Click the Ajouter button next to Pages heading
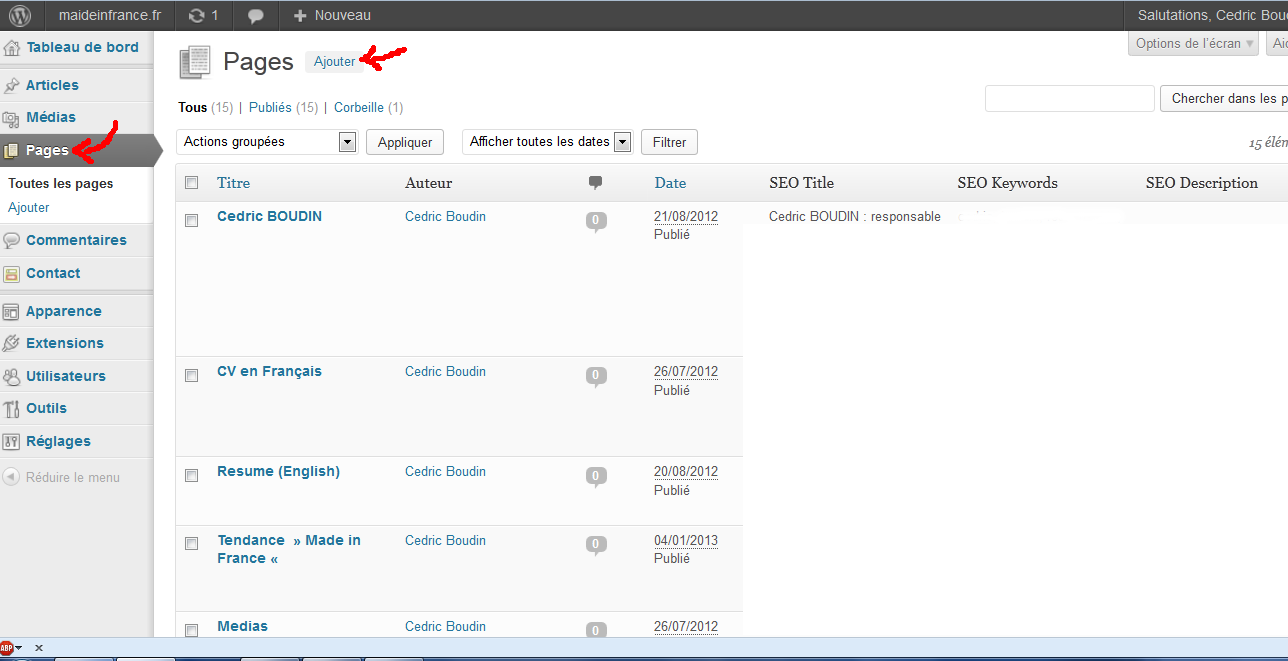Image resolution: width=1288 pixels, height=661 pixels. pos(334,61)
